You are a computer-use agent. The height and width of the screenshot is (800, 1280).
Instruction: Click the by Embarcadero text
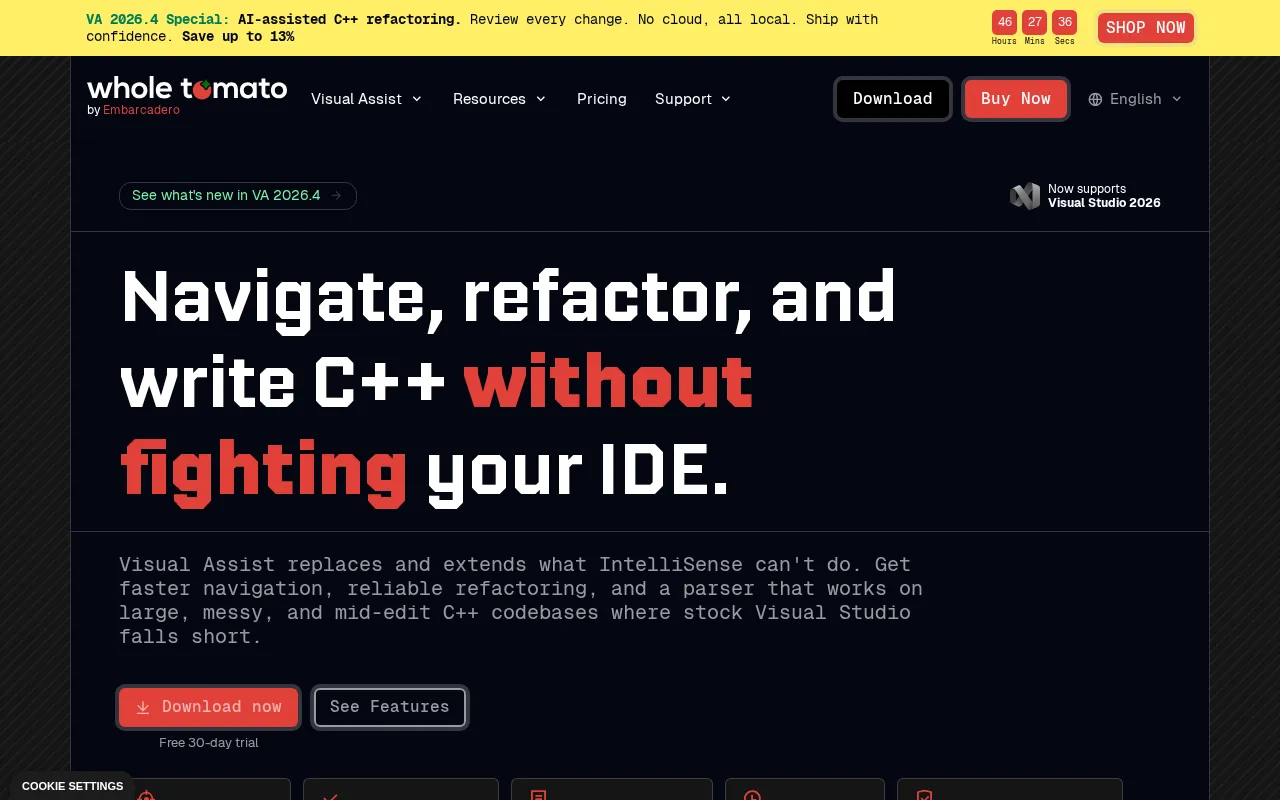133,110
